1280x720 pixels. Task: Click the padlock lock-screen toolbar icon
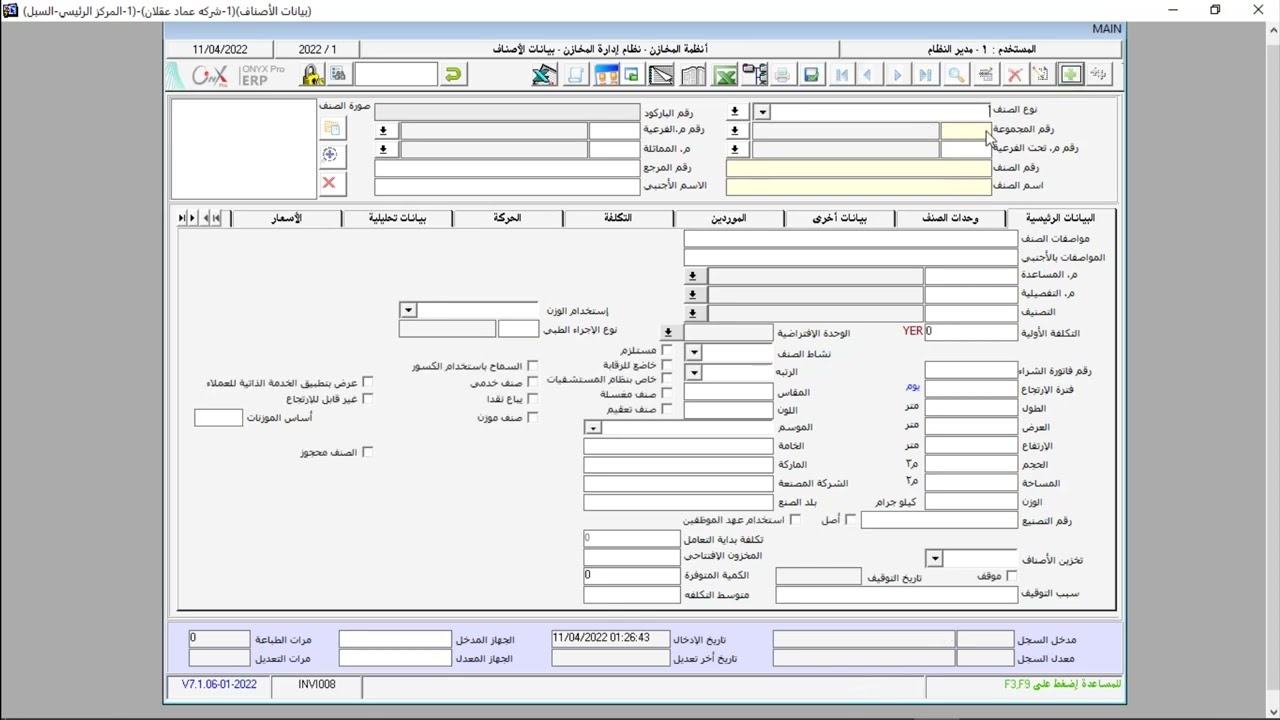pos(312,75)
